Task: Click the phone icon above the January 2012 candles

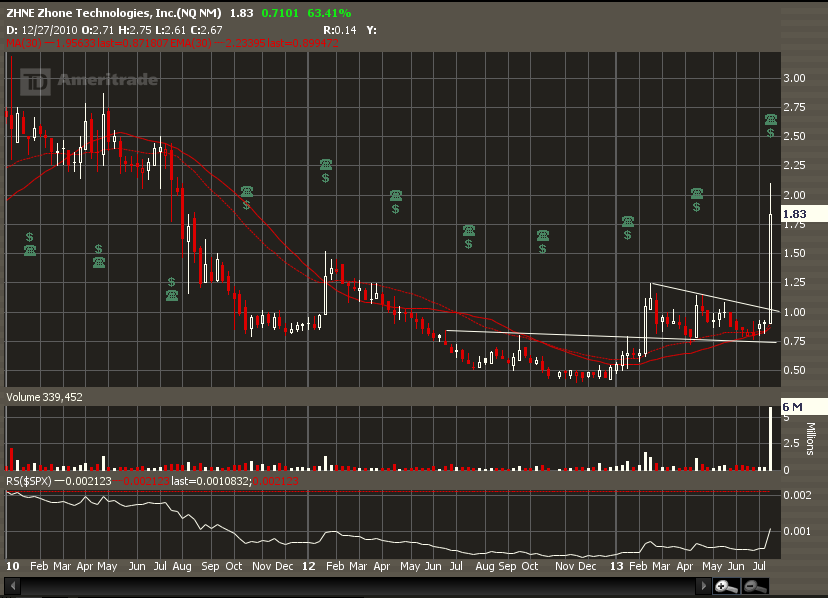Action: 326,164
